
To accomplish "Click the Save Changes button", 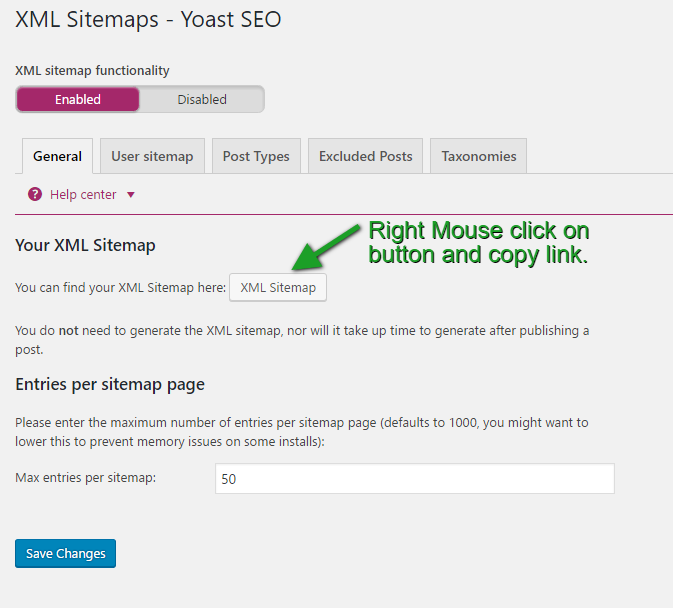I will [65, 554].
